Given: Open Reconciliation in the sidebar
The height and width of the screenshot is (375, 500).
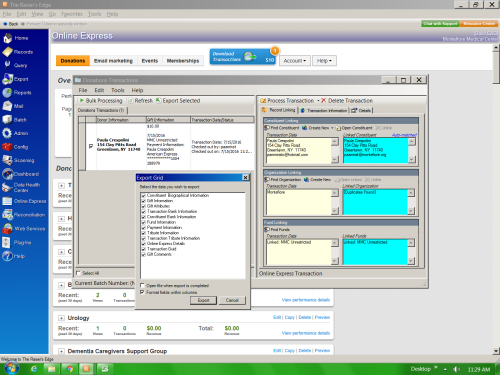Looking at the screenshot, I should (24, 215).
